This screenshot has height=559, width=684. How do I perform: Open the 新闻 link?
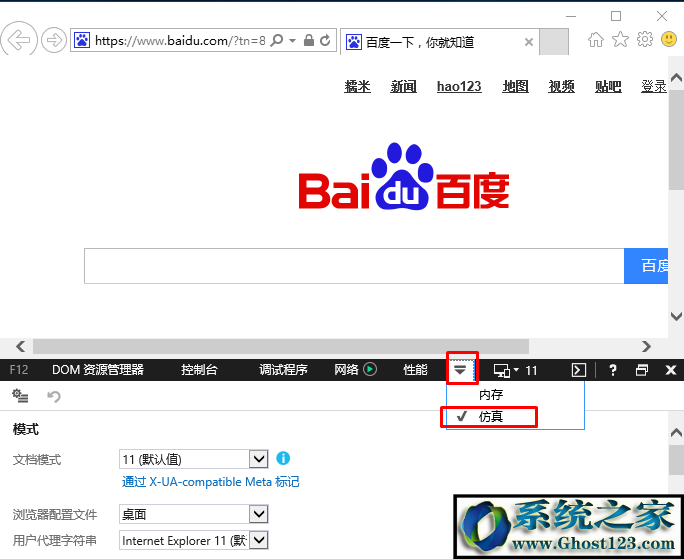pos(404,86)
